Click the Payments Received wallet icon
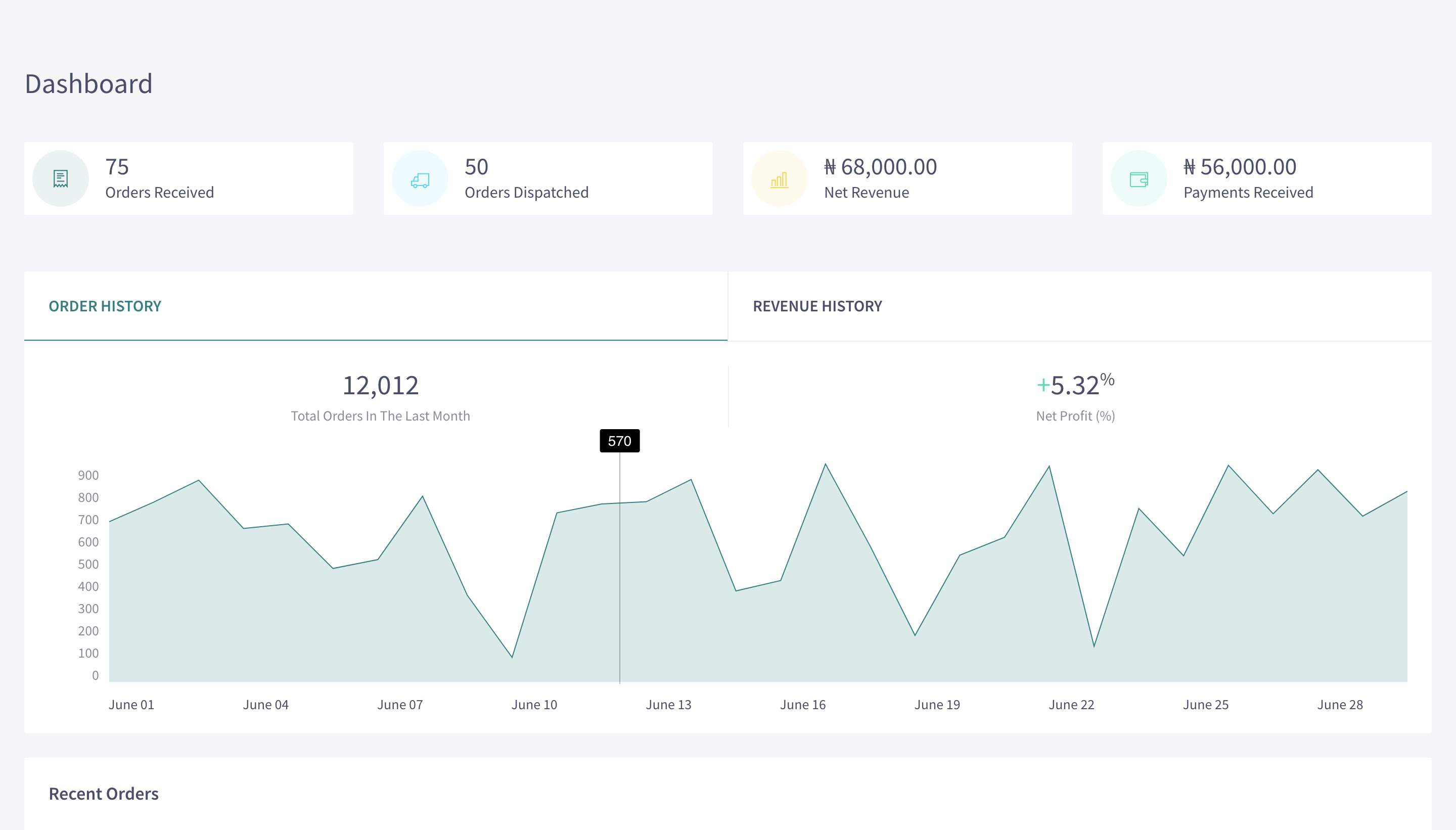Screen dimensions: 1456x830 click(x=1139, y=179)
